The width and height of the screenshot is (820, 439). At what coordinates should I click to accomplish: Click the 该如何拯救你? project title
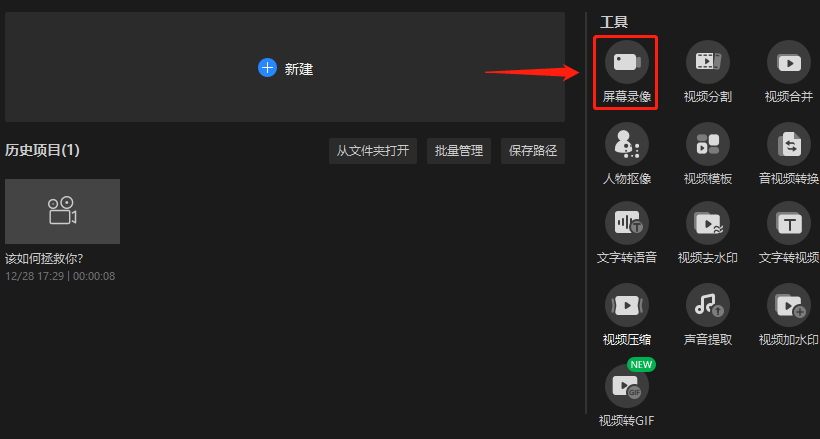tap(44, 259)
